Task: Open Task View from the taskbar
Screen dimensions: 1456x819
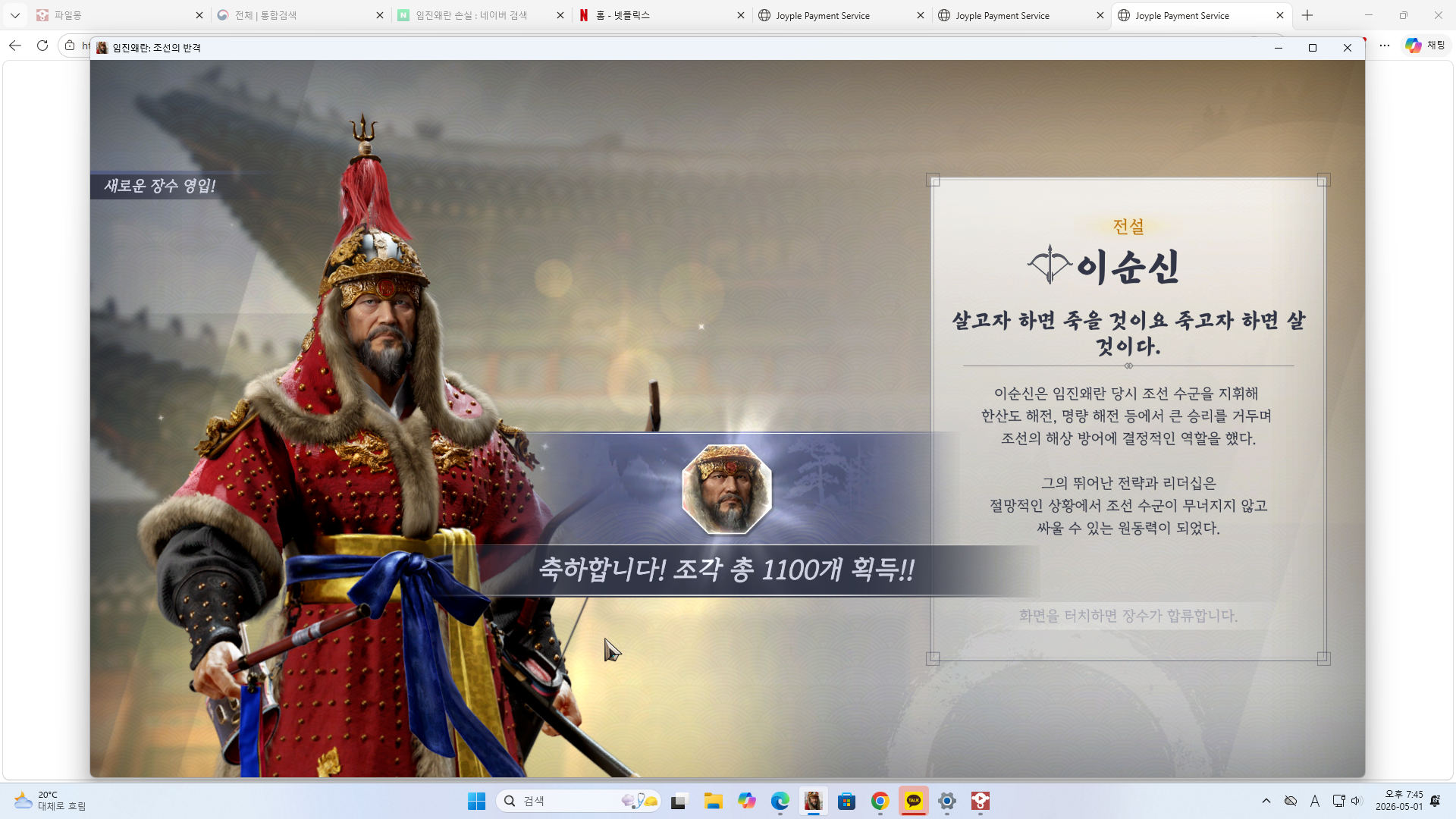Action: 679,801
